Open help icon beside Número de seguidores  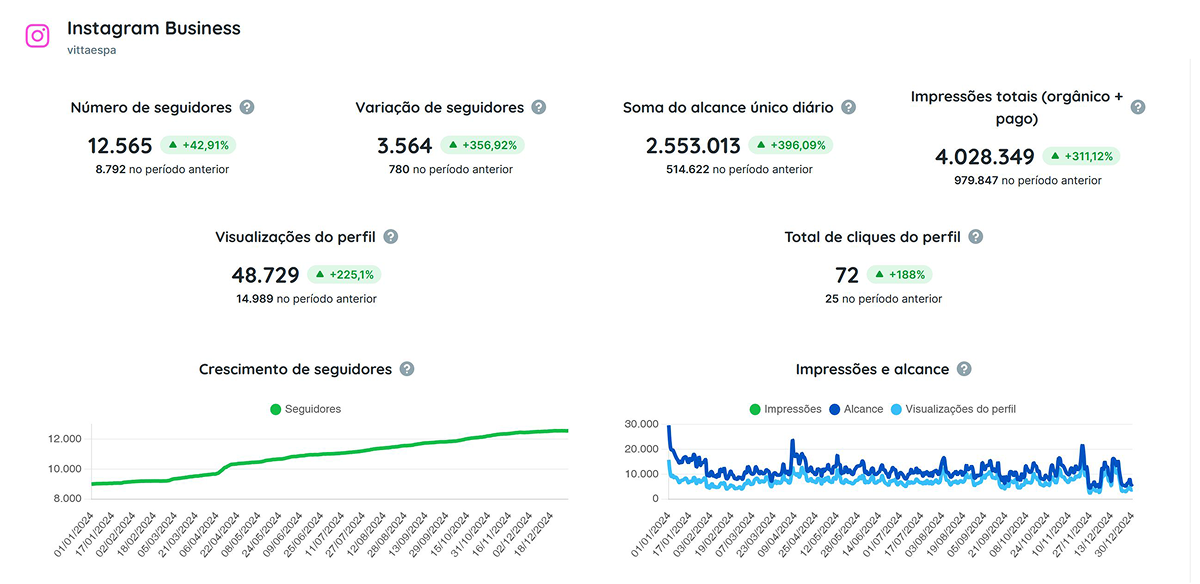(x=247, y=107)
